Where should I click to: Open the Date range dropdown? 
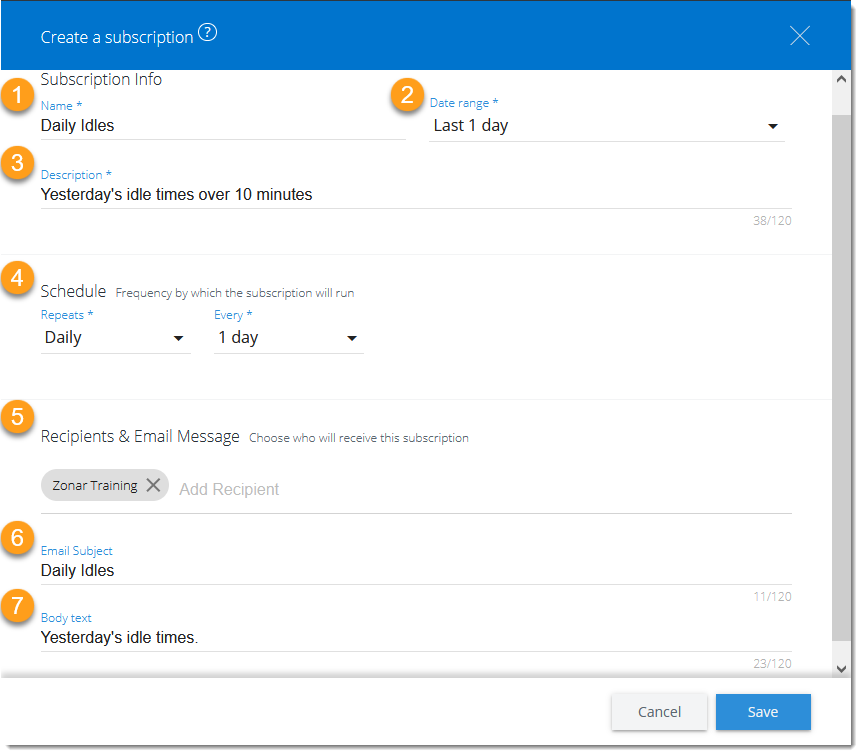click(x=606, y=126)
